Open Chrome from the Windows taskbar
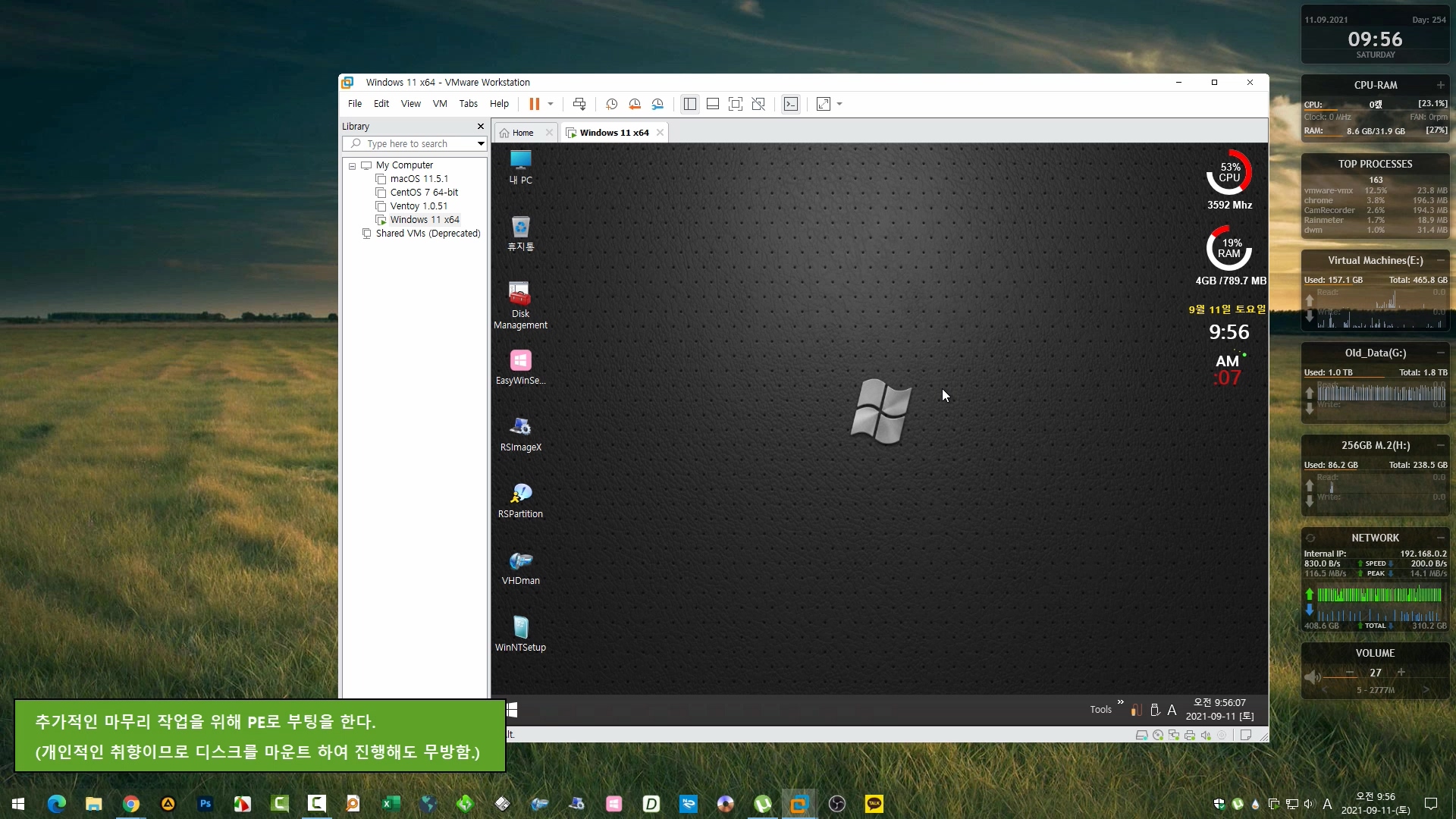Screen dimensions: 1456x819 pos(131,804)
